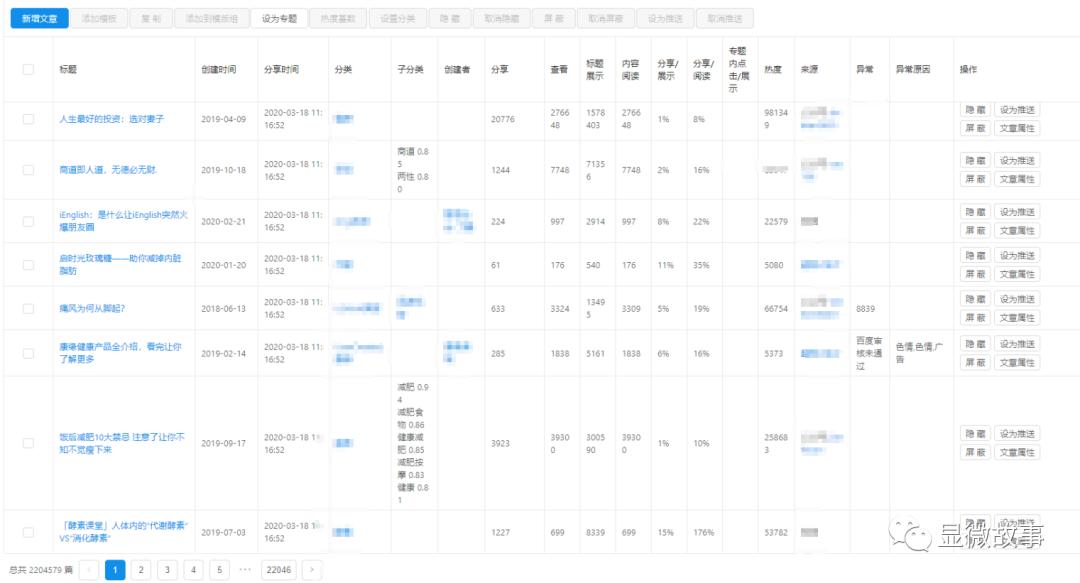Open article 痛风为何从脚起?
Viewport: 1080px width, 583px height.
click(92, 309)
